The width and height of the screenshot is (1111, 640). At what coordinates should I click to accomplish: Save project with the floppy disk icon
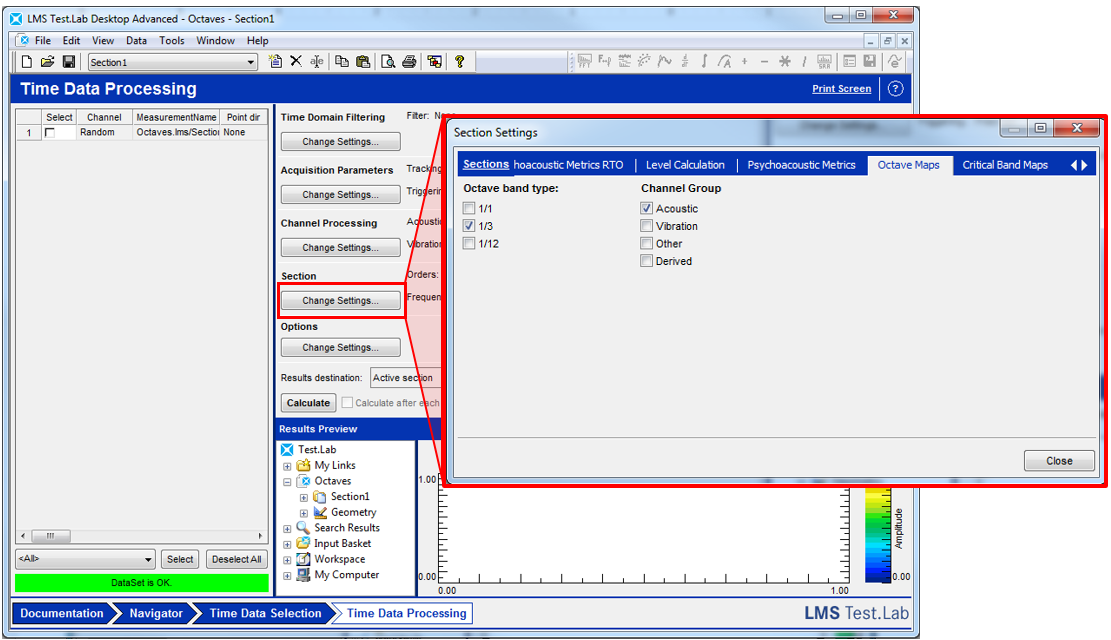tap(69, 62)
